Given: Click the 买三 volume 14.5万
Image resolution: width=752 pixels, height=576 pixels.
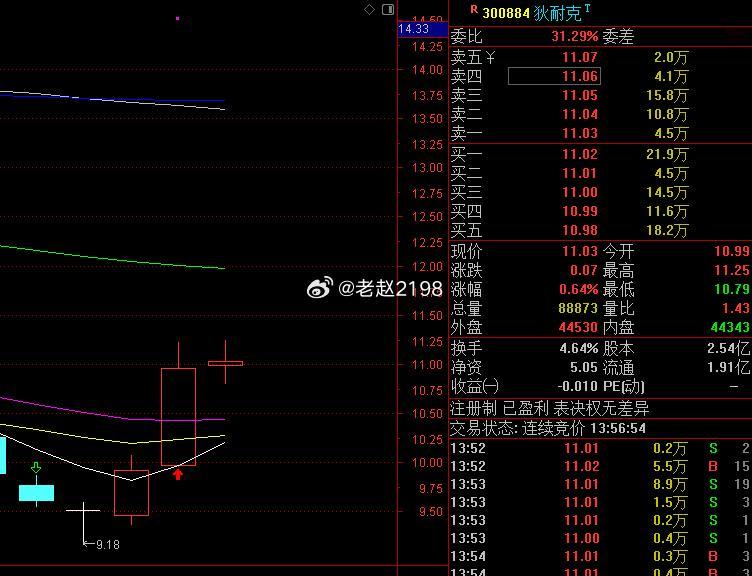Looking at the screenshot, I should pyautogui.click(x=667, y=192).
